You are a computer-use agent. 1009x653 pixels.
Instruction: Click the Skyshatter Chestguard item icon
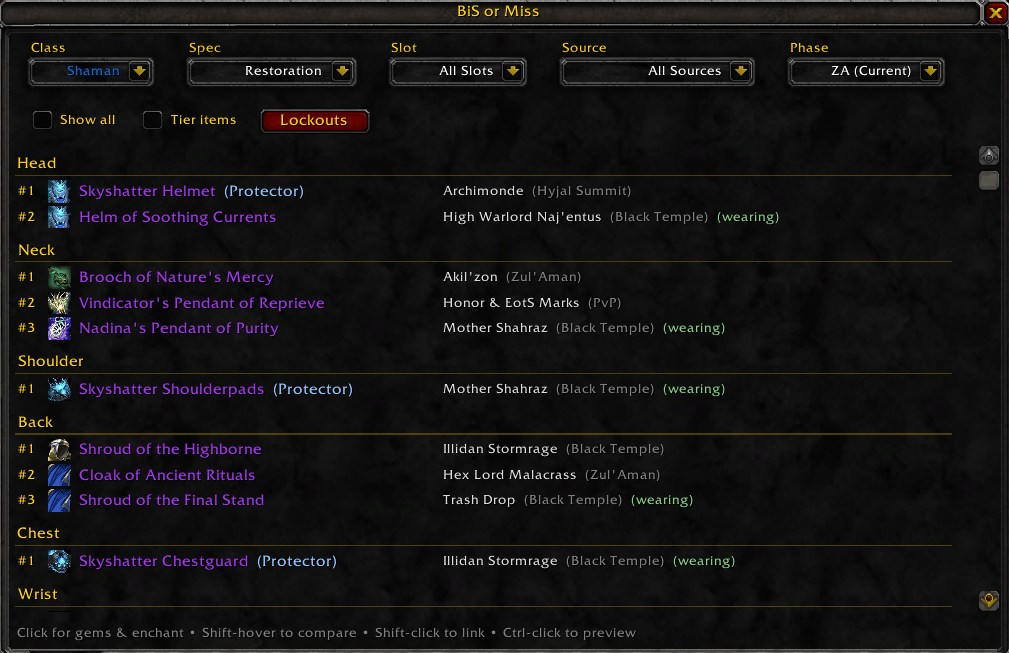click(59, 561)
